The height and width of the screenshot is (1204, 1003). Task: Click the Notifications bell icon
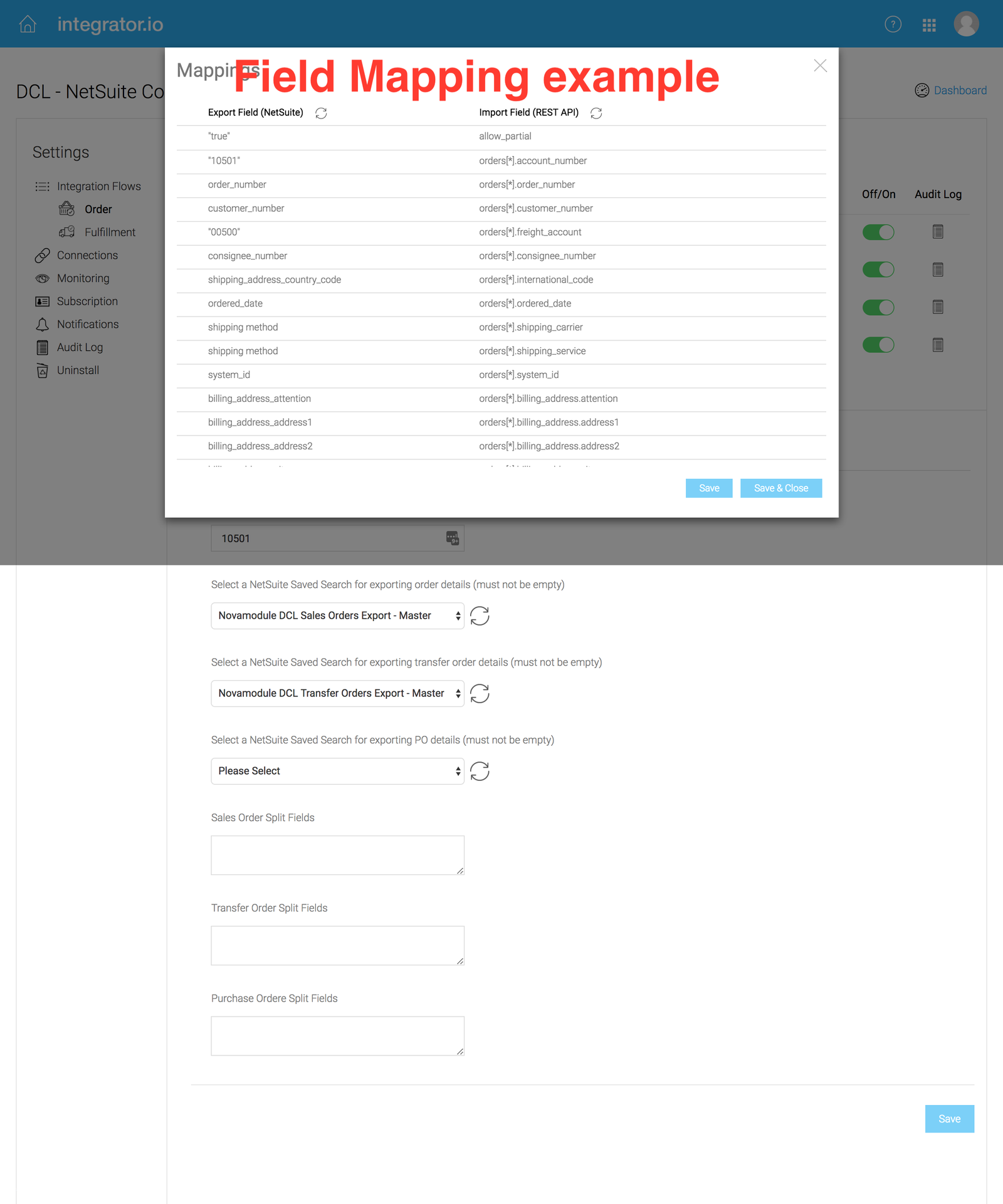(x=42, y=324)
